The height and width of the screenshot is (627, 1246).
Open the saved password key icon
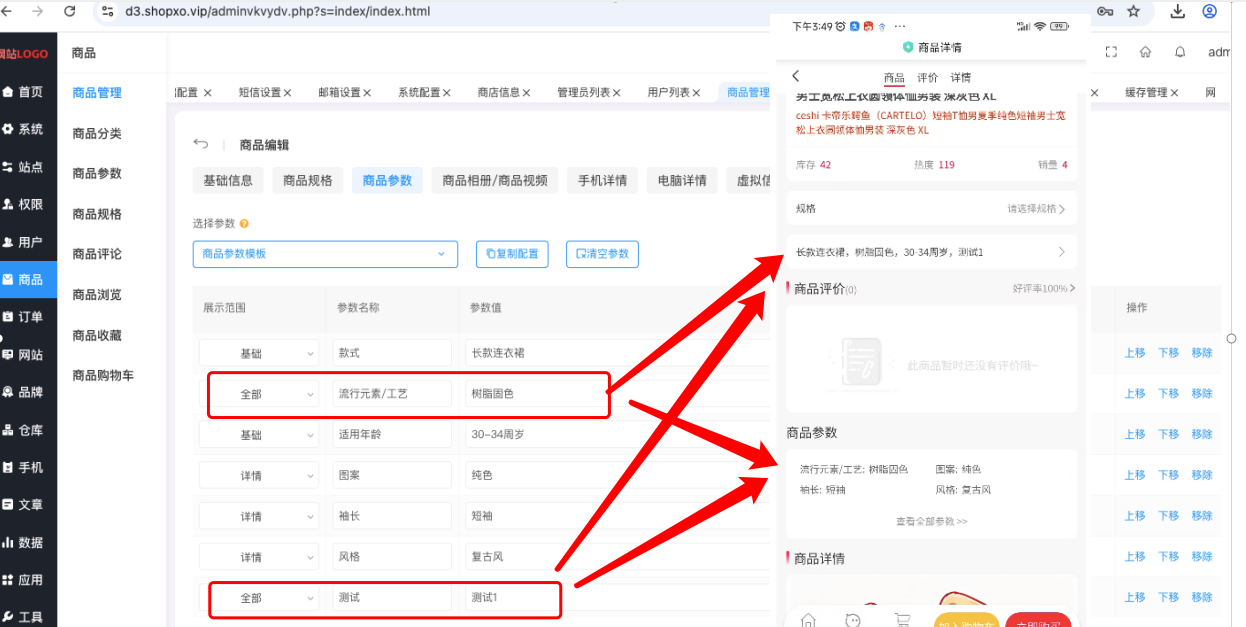[1104, 11]
